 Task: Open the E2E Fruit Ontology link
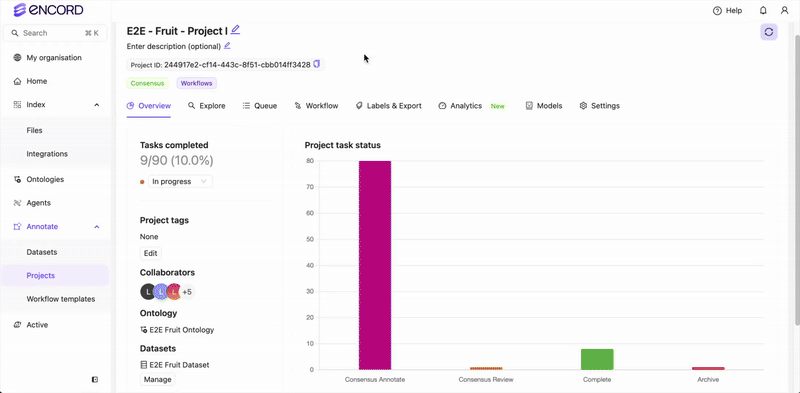177,330
